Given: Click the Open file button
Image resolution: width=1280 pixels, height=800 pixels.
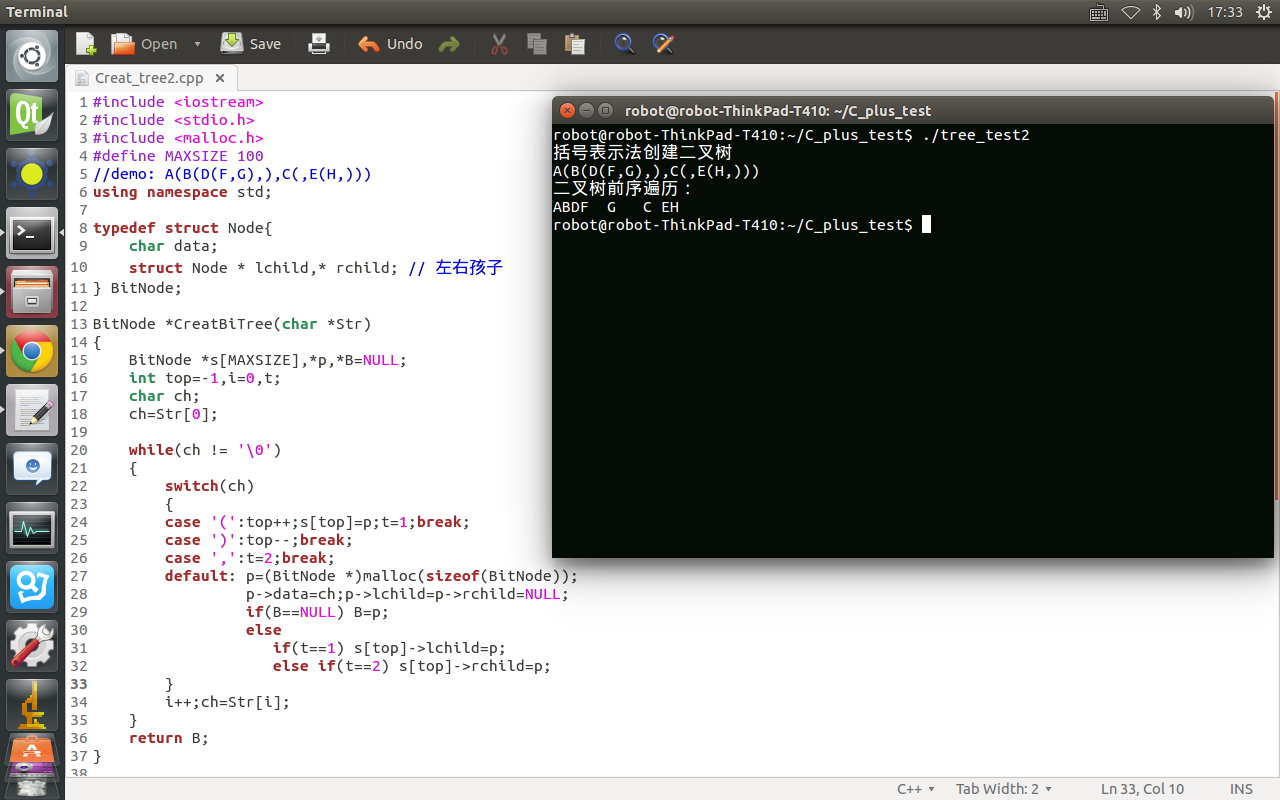Looking at the screenshot, I should pos(144,44).
